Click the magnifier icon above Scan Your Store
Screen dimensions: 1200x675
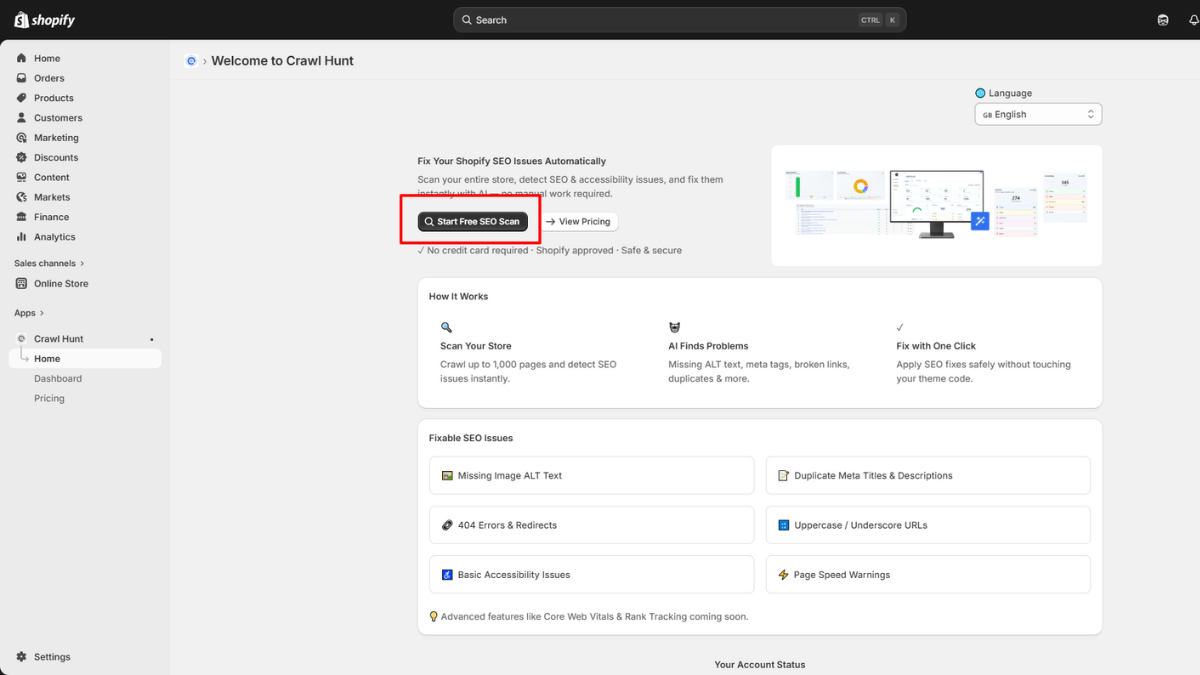coord(446,327)
